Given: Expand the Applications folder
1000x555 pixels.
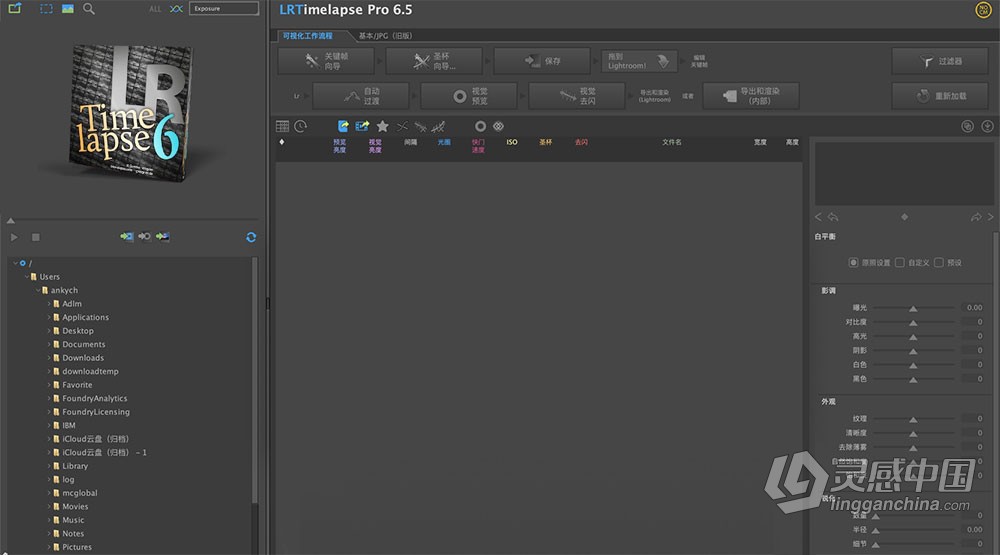Looking at the screenshot, I should 49,317.
